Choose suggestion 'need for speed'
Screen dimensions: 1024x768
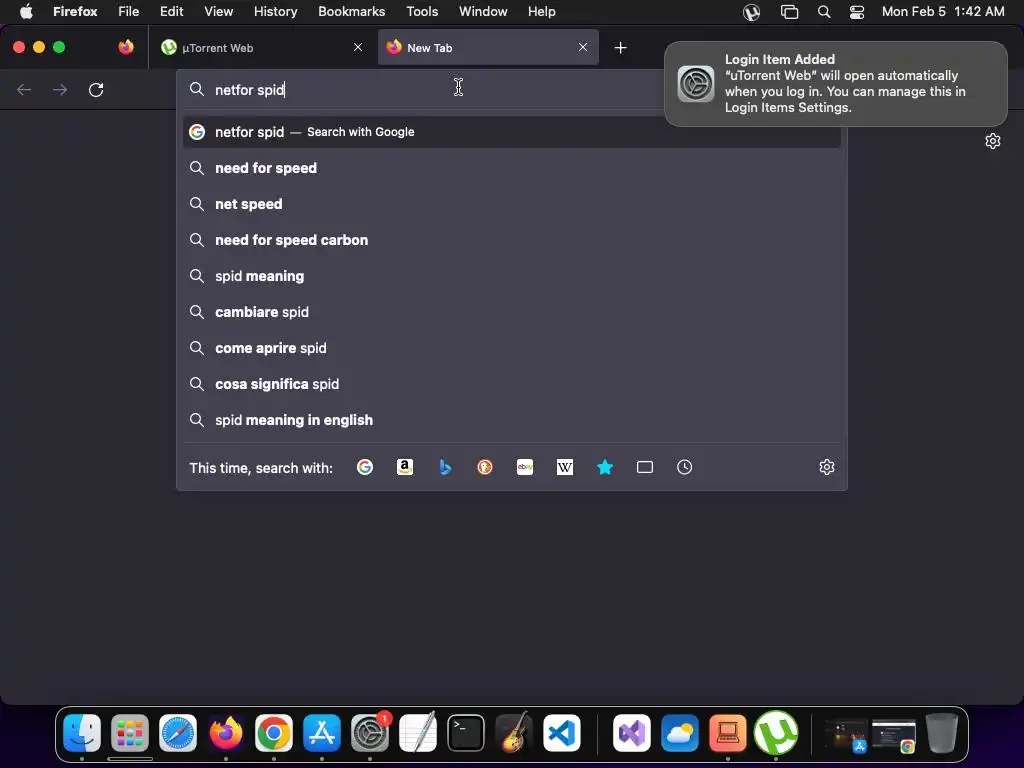511,168
